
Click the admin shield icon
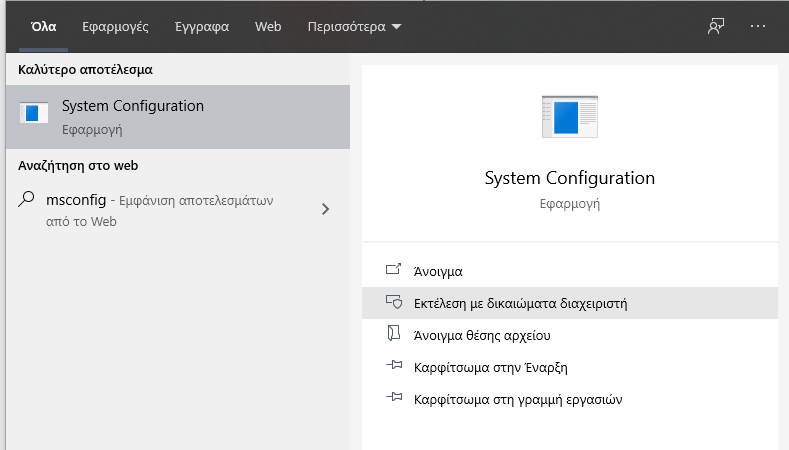394,302
